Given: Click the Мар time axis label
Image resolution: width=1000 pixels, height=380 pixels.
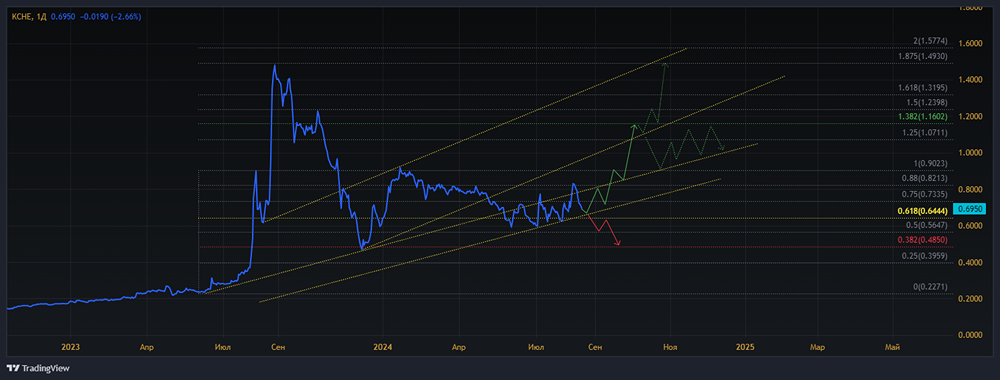Looking at the screenshot, I should [818, 347].
